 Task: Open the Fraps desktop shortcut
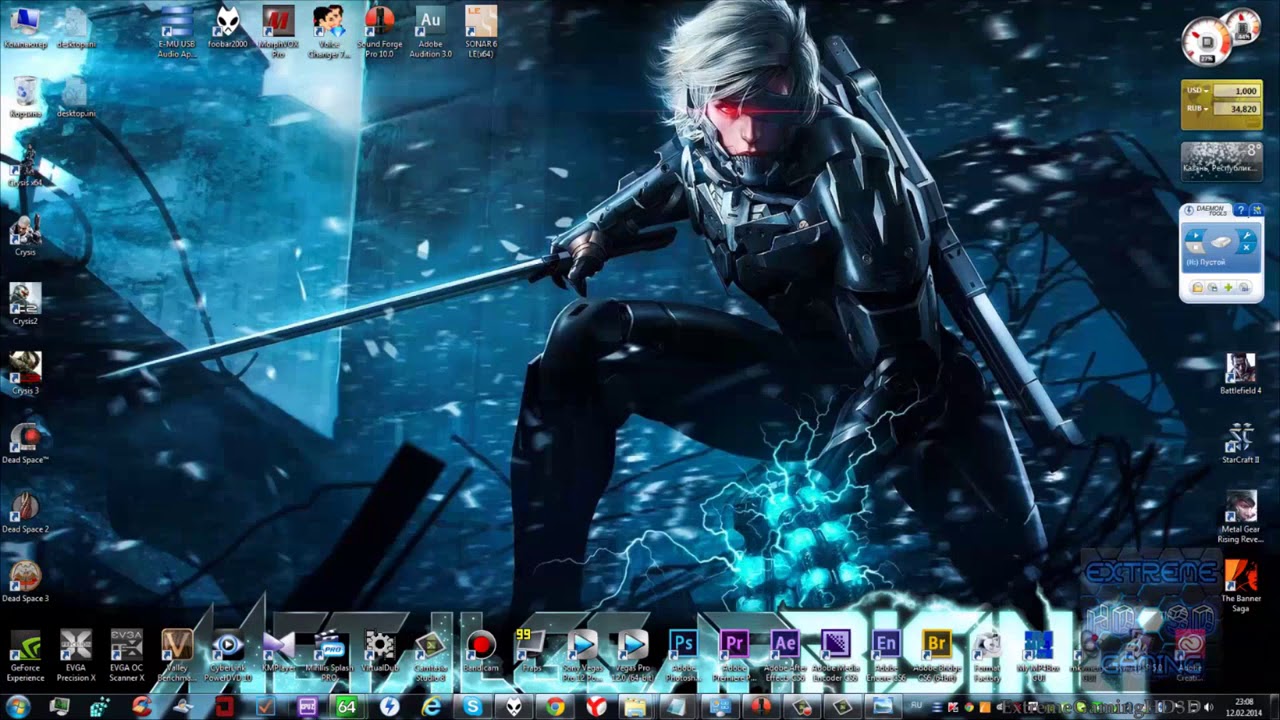(531, 651)
